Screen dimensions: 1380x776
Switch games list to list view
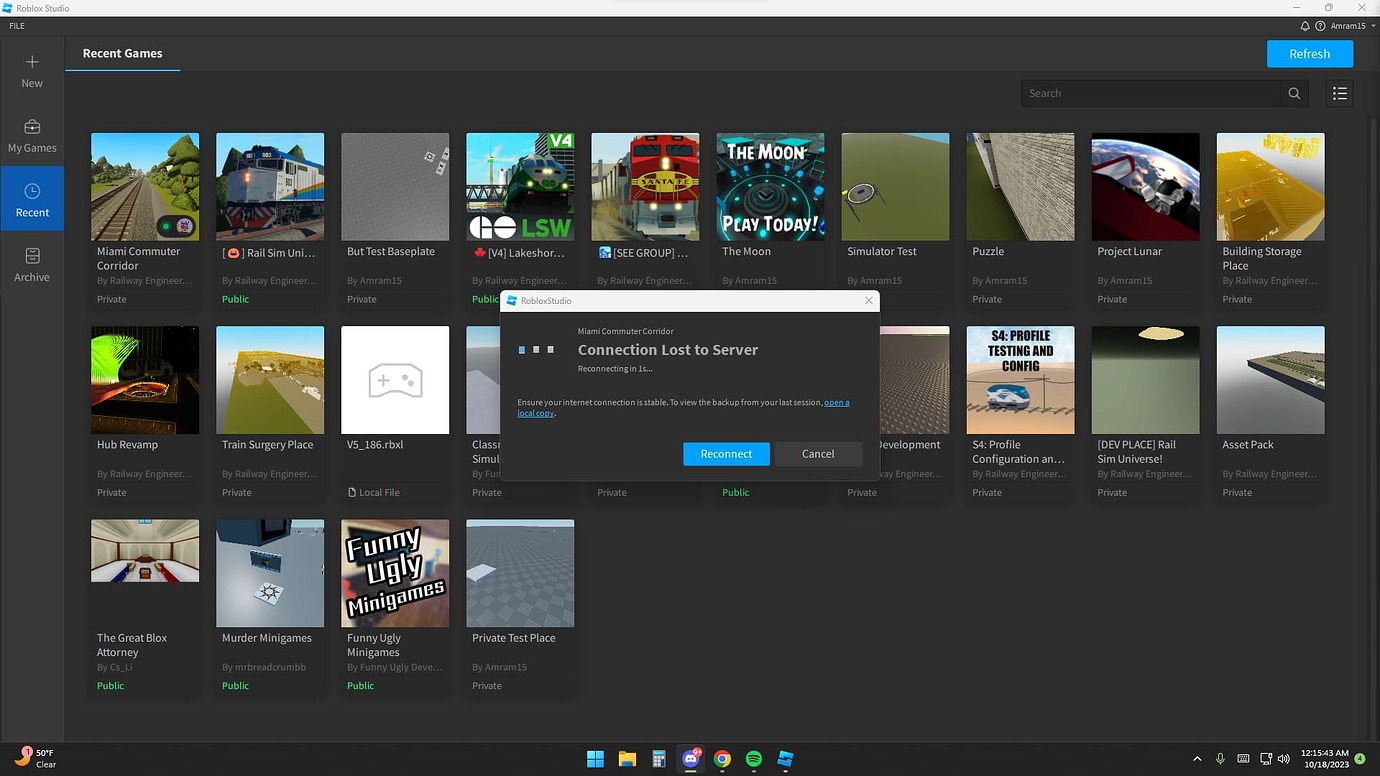tap(1339, 92)
